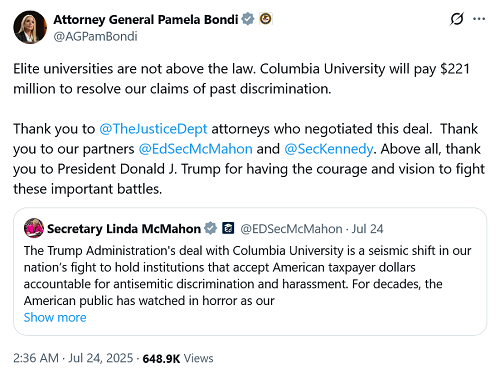The image size is (500, 369).
Task: Click the @EDSecMcMahon handle in quote
Action: [291, 229]
